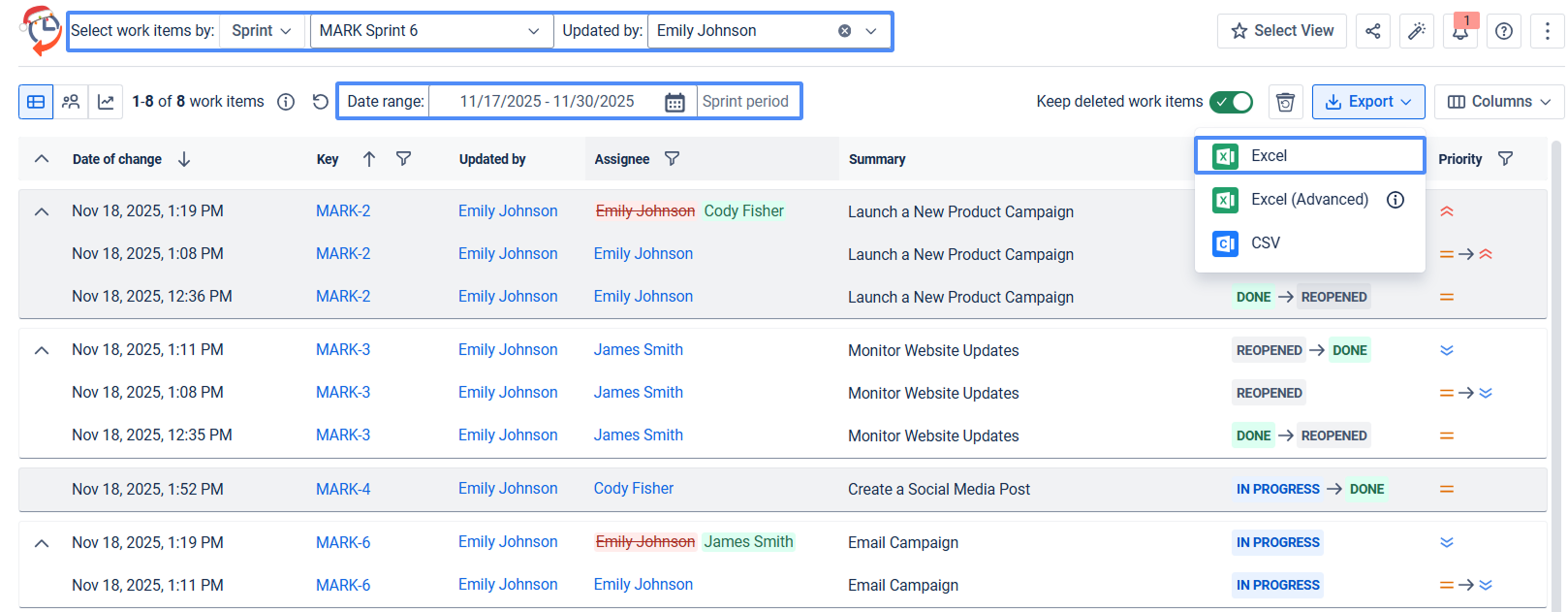The height and width of the screenshot is (612, 1568).
Task: Click the magic wand icon
Action: 1417,31
